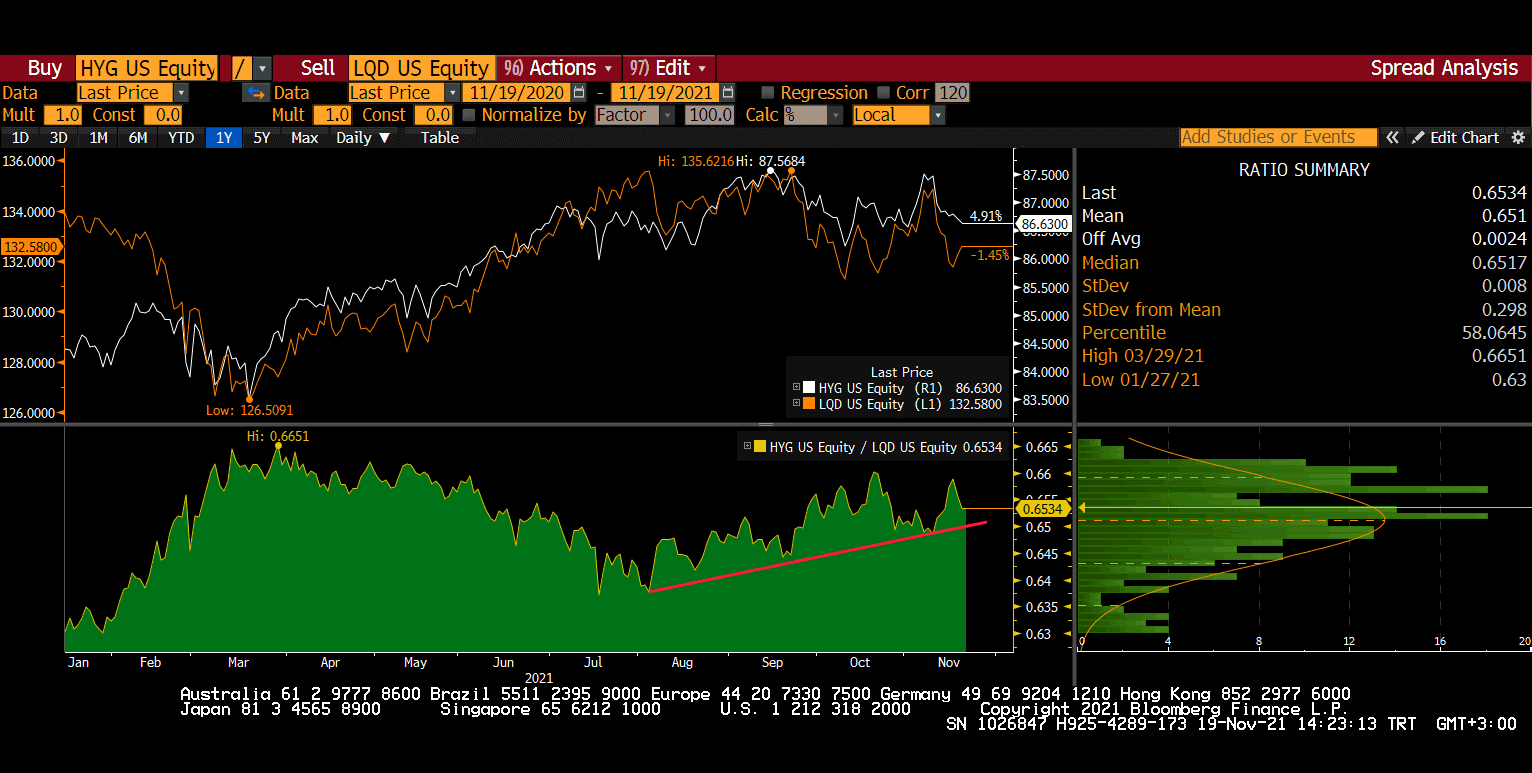Switch to Table view
The height and width of the screenshot is (773, 1532).
tap(439, 138)
